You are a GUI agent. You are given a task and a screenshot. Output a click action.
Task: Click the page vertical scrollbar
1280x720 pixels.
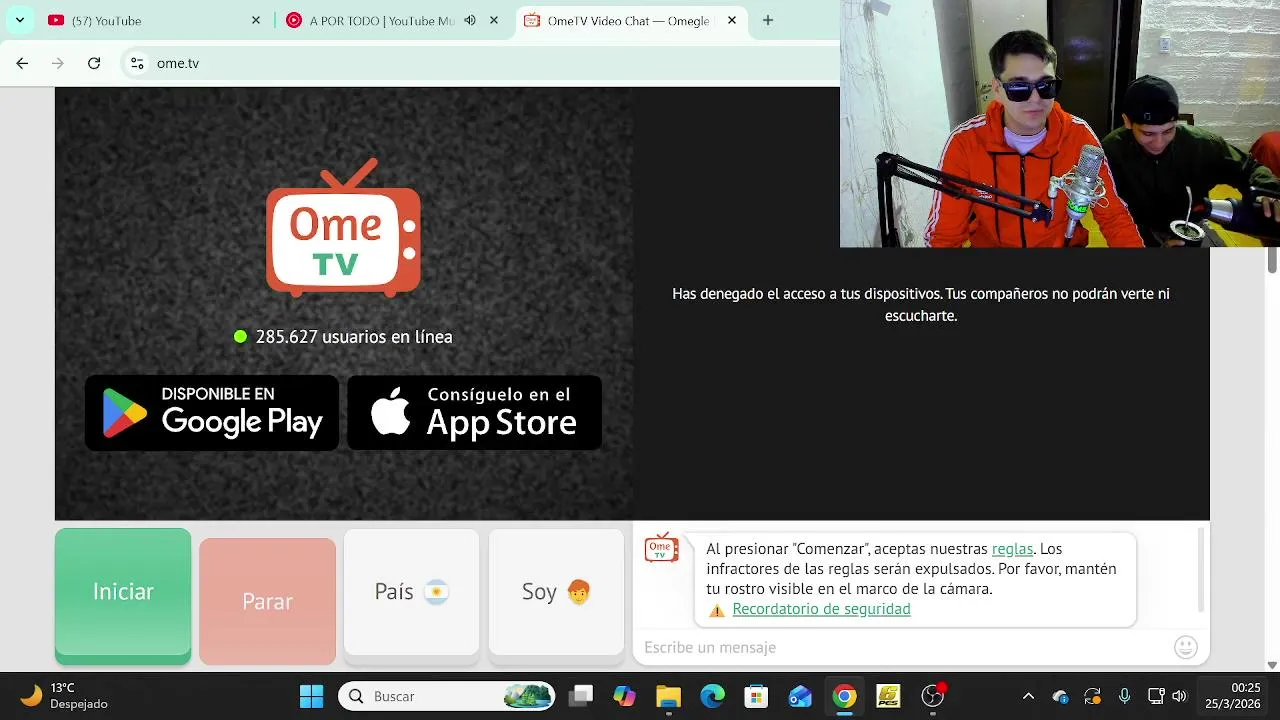pos(1272,258)
